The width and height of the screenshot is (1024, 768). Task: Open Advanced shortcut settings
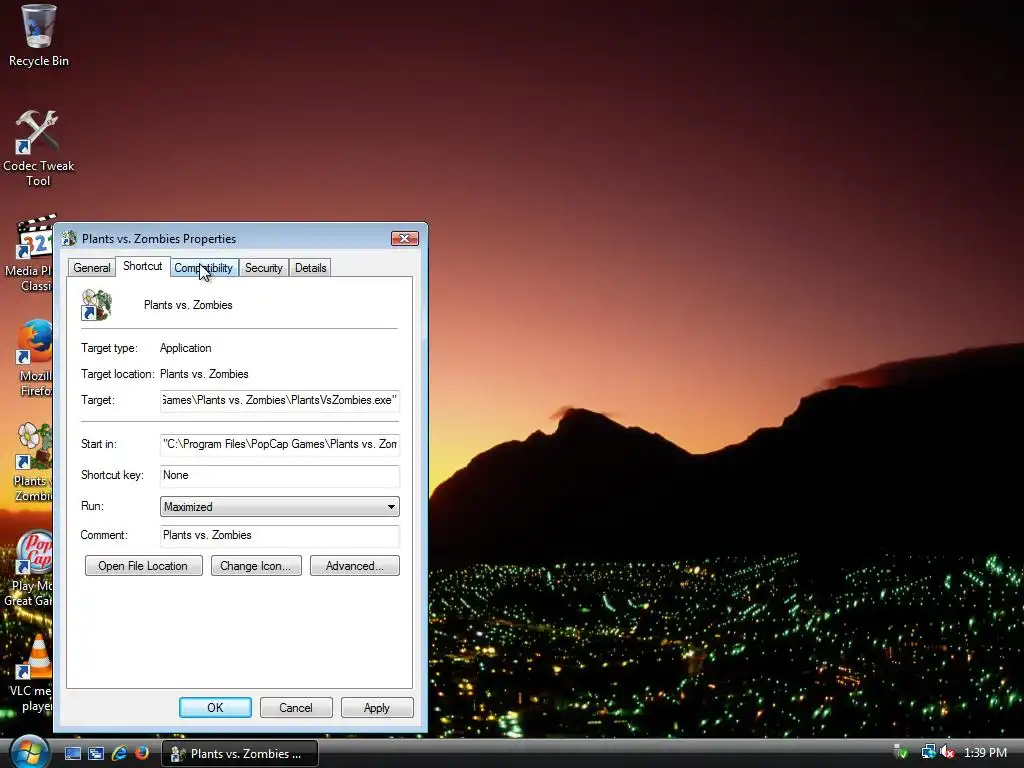tap(355, 566)
